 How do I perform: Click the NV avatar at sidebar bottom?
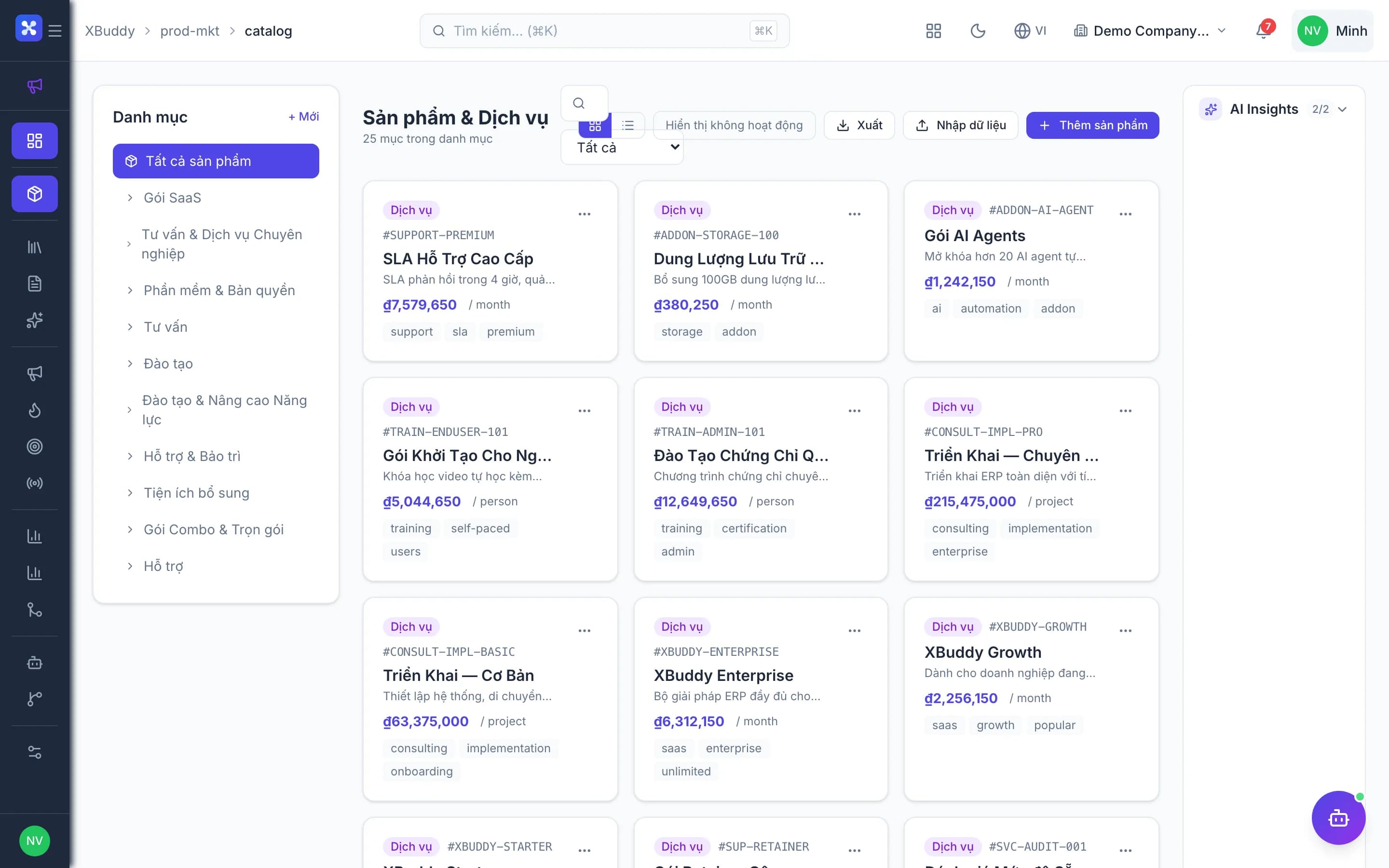(34, 841)
